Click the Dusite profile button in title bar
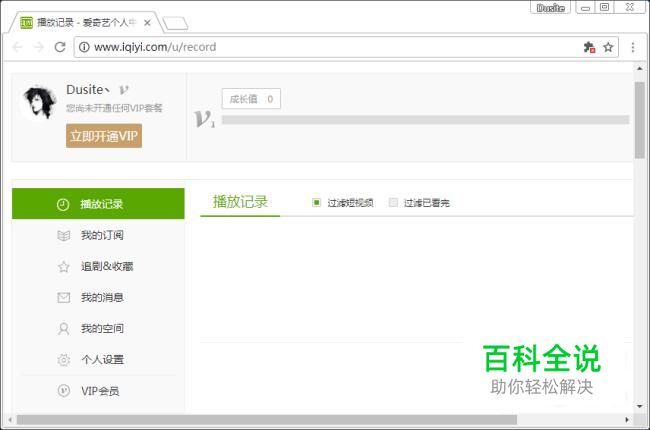Image resolution: width=650 pixels, height=430 pixels. (x=550, y=7)
